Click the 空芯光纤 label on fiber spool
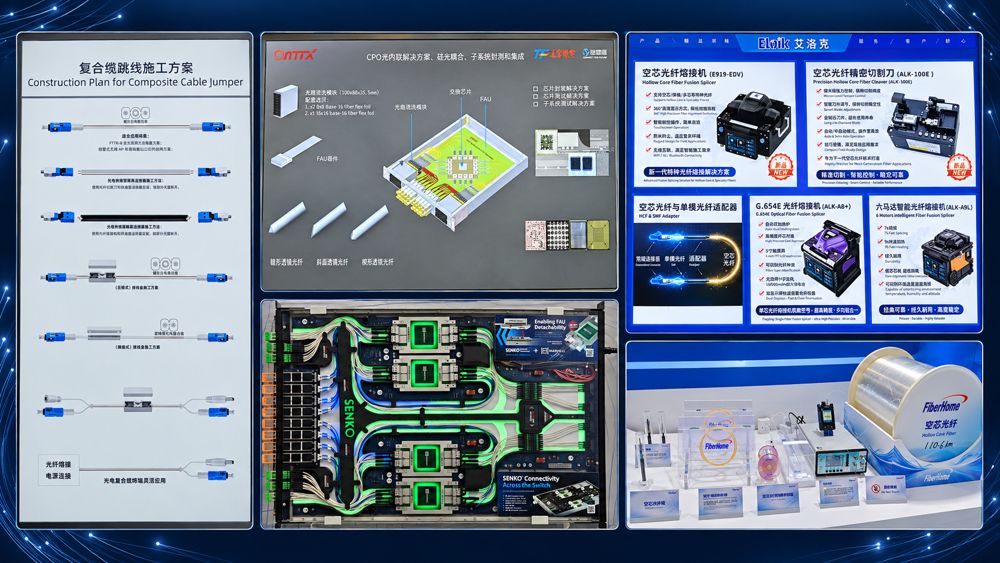The height and width of the screenshot is (563, 1000). point(941,424)
